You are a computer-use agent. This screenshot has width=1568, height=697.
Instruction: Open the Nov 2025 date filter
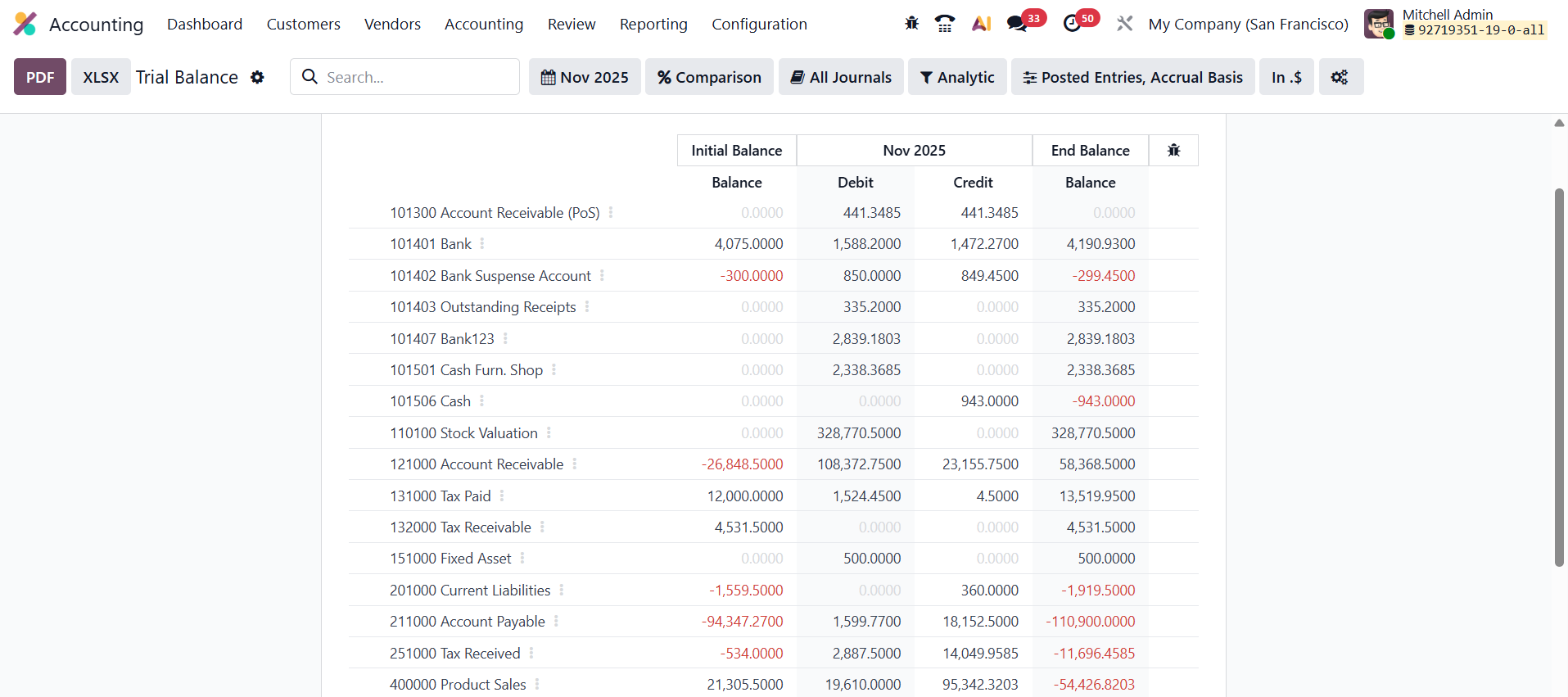coord(585,77)
